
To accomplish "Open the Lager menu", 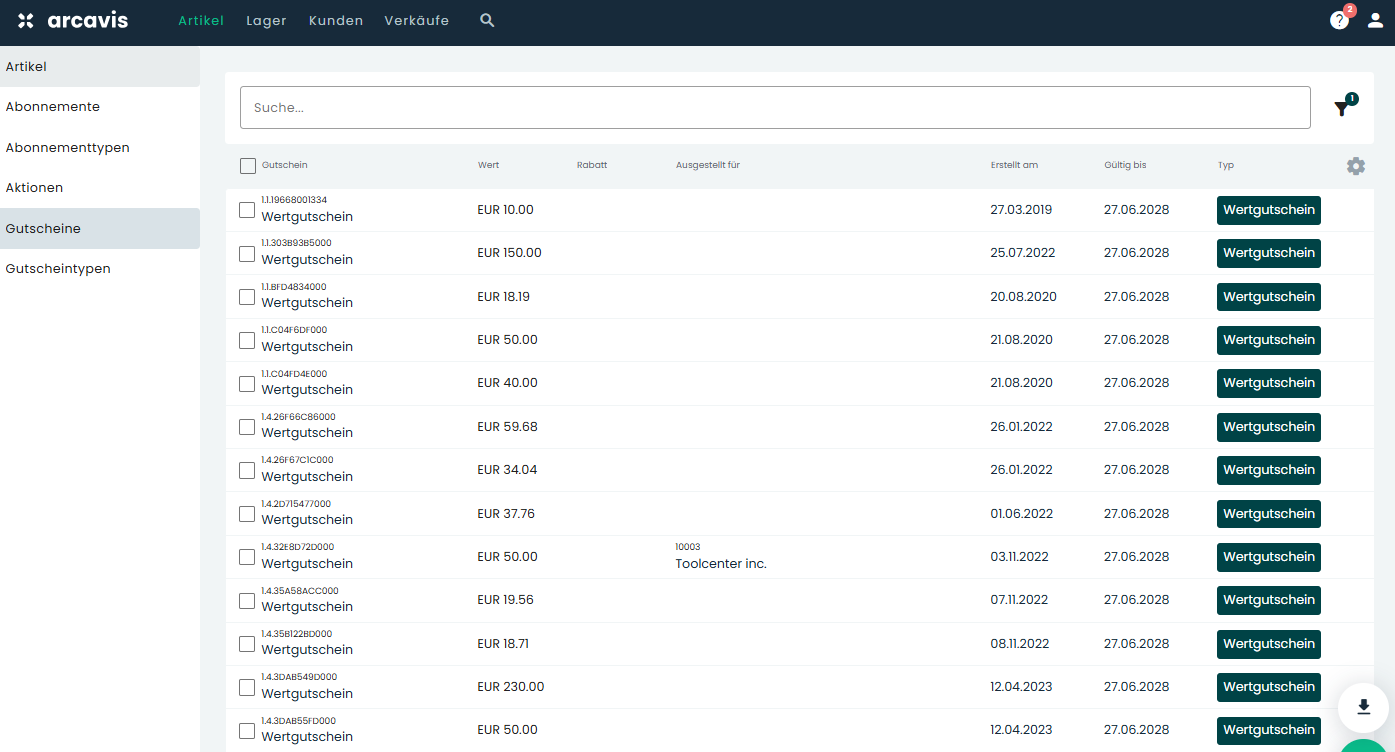I will [266, 20].
